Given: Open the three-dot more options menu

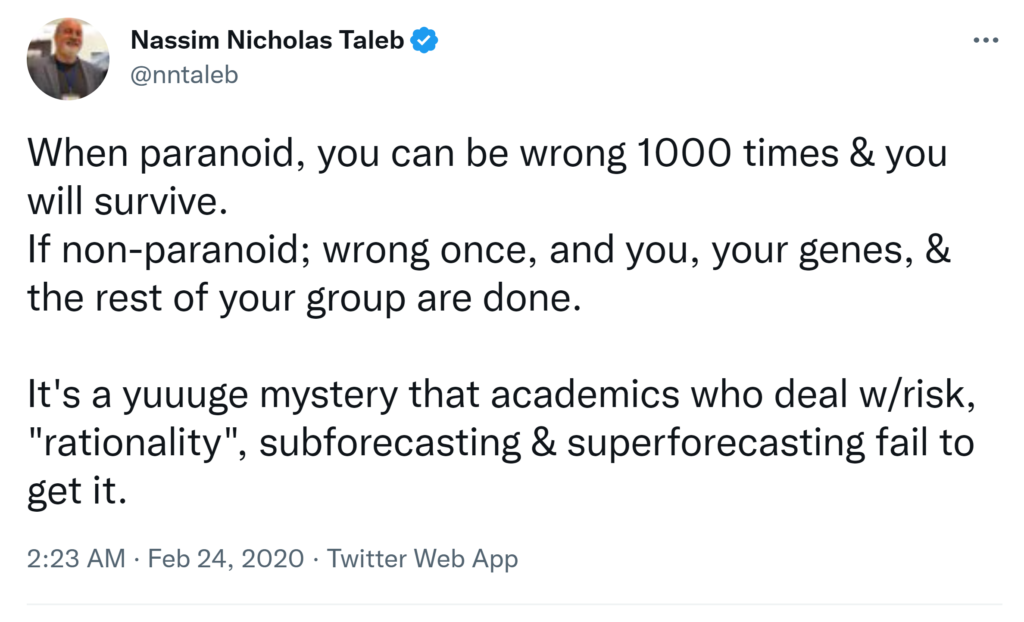Looking at the screenshot, I should coord(985,40).
